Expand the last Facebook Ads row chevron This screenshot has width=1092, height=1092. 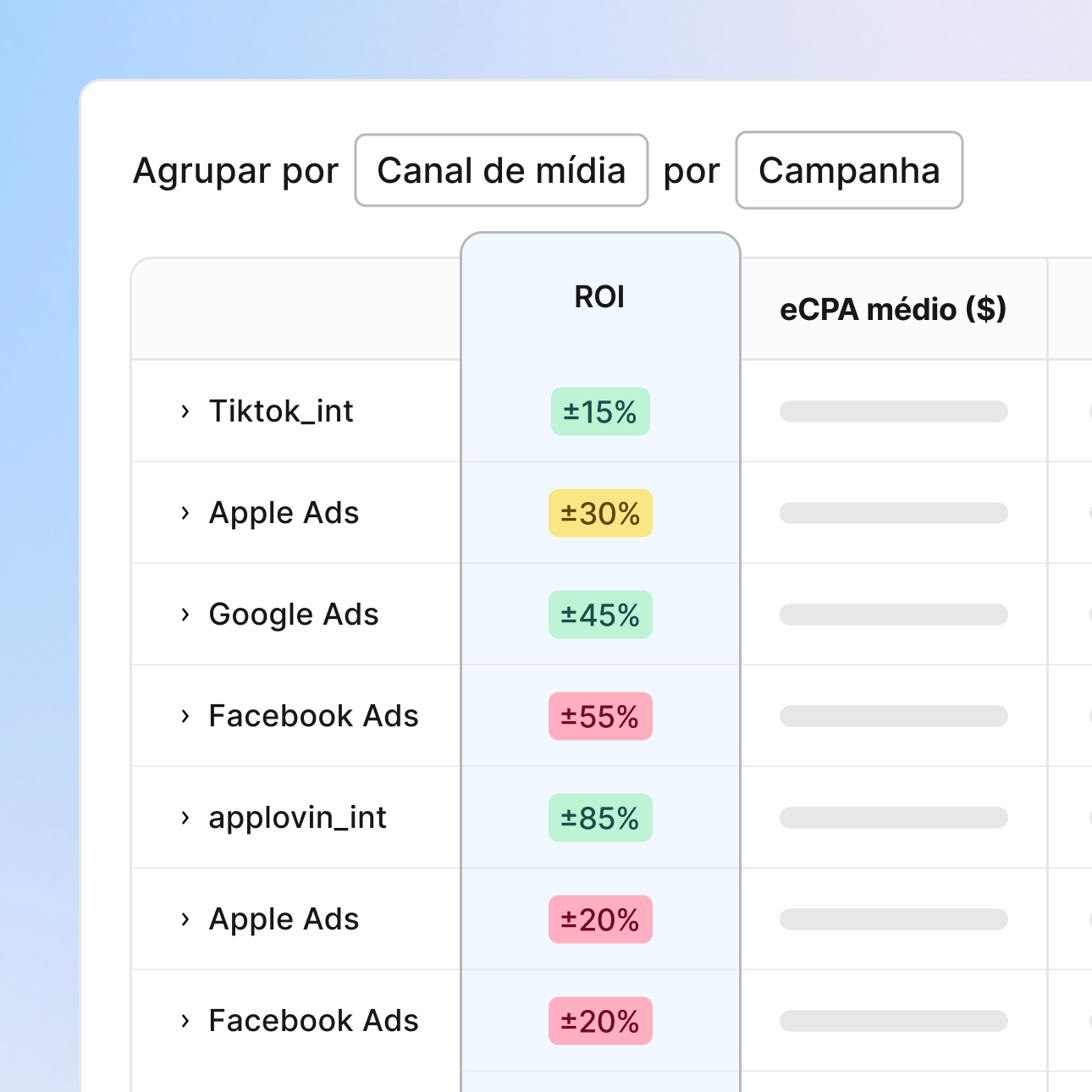[185, 1021]
